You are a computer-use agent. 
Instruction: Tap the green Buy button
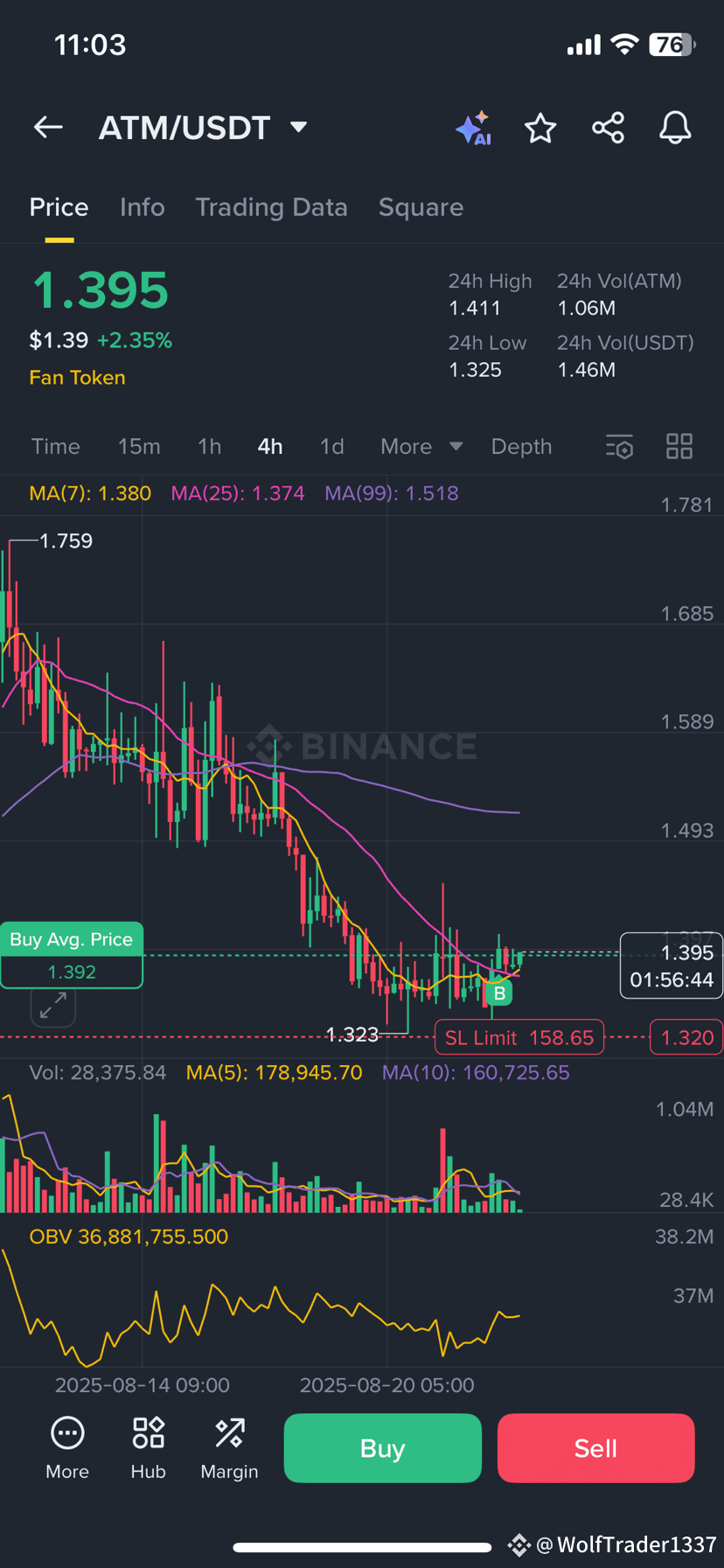(x=383, y=1448)
